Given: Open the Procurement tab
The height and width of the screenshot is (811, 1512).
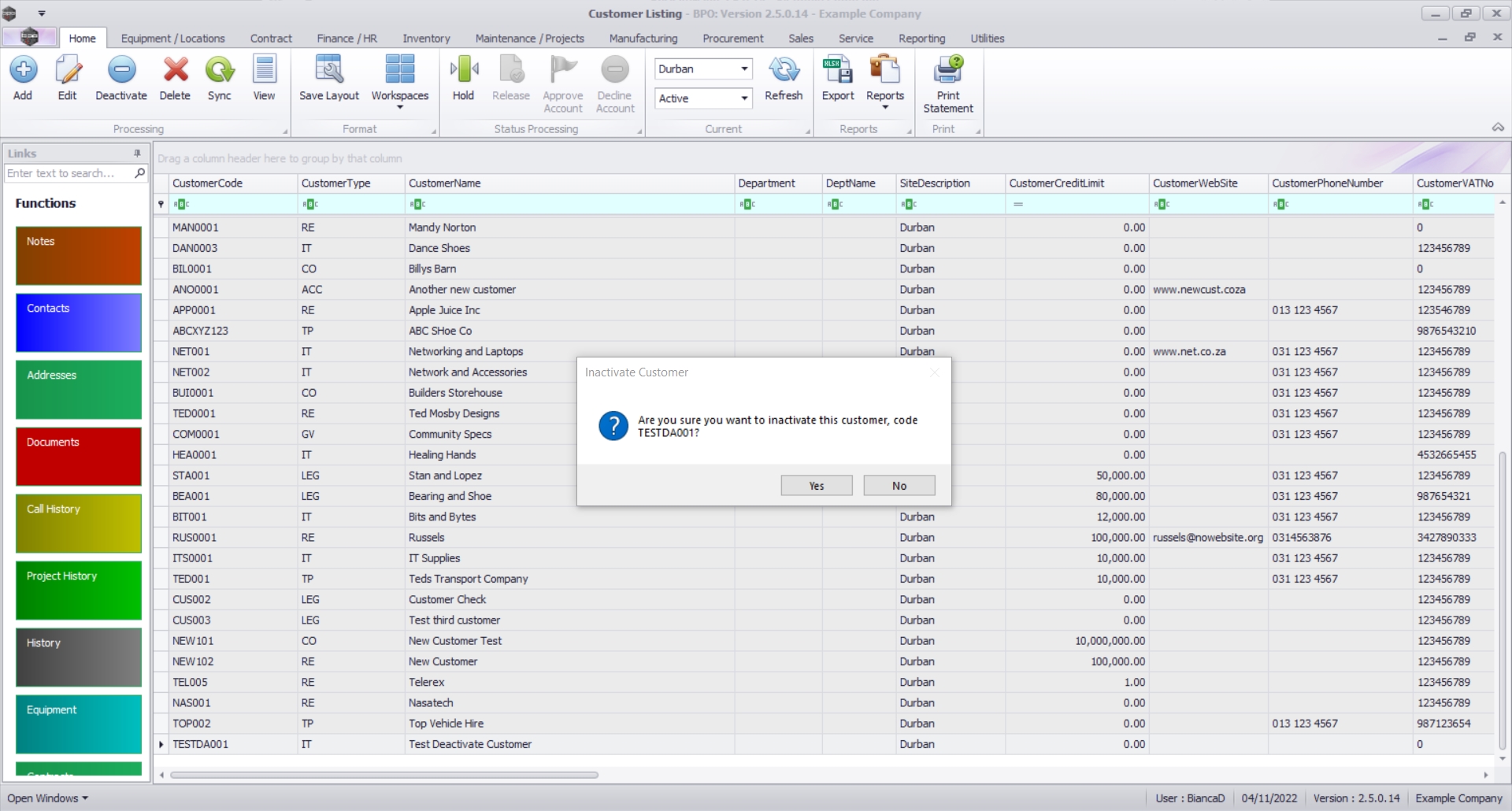Looking at the screenshot, I should [733, 39].
